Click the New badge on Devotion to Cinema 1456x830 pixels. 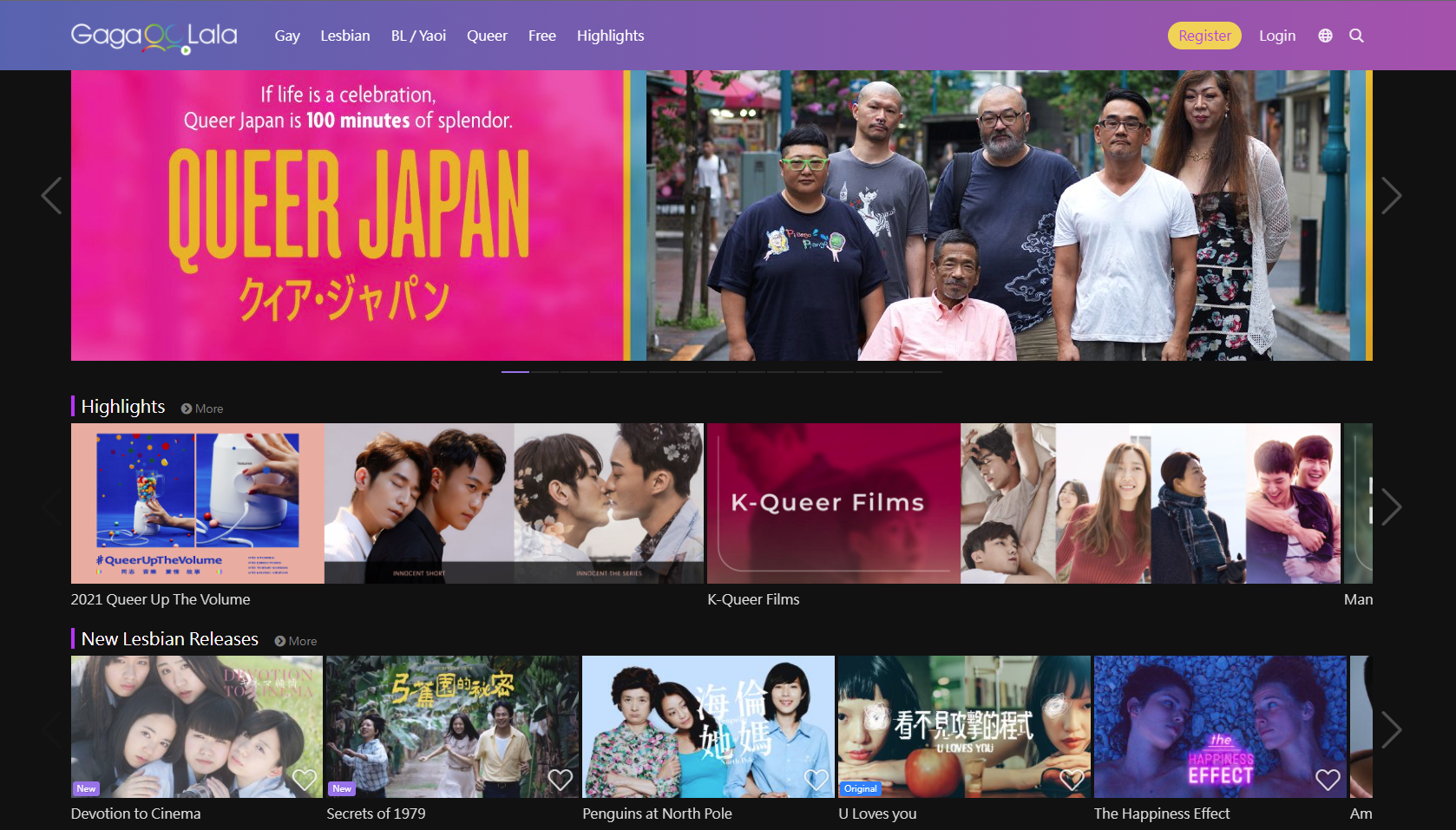(x=86, y=788)
